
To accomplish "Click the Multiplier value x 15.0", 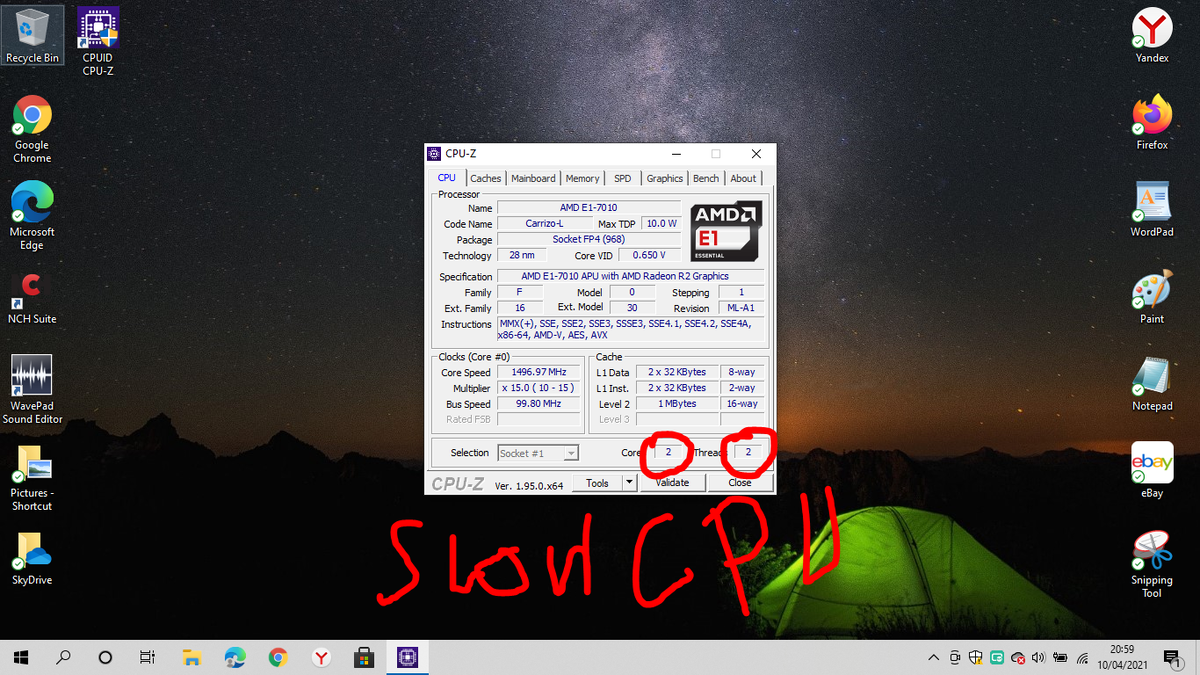I will (539, 388).
